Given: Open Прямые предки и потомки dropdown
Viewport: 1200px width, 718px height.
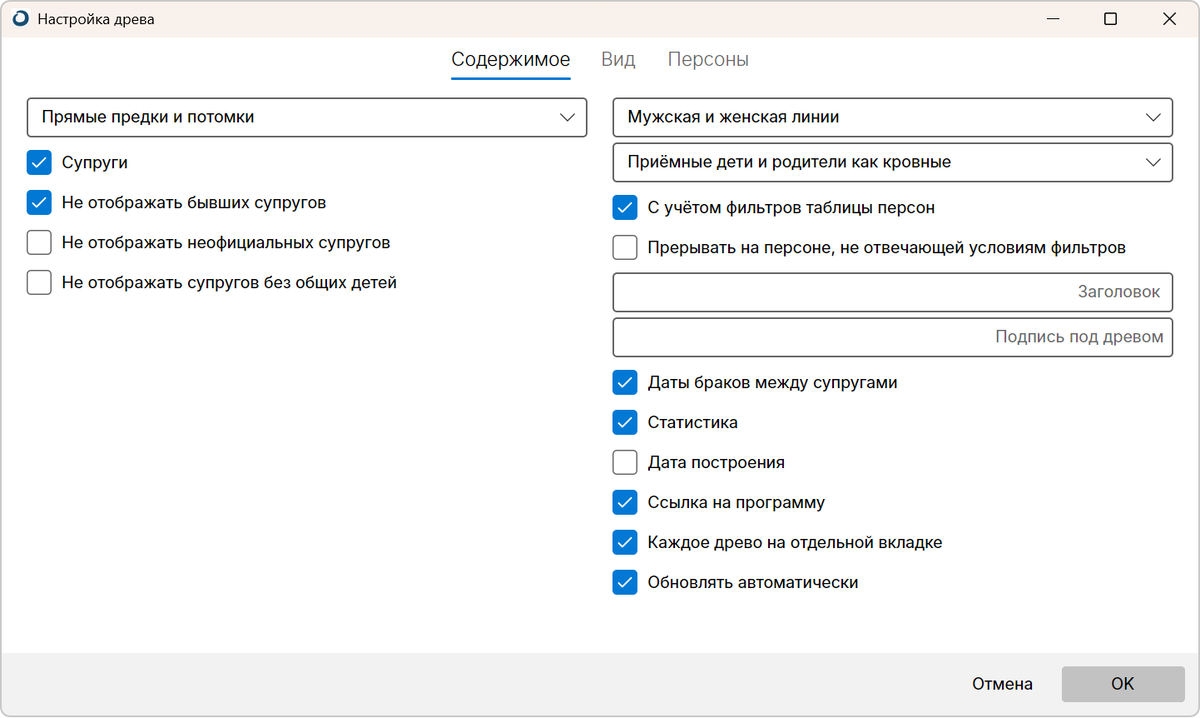Looking at the screenshot, I should pyautogui.click(x=306, y=117).
